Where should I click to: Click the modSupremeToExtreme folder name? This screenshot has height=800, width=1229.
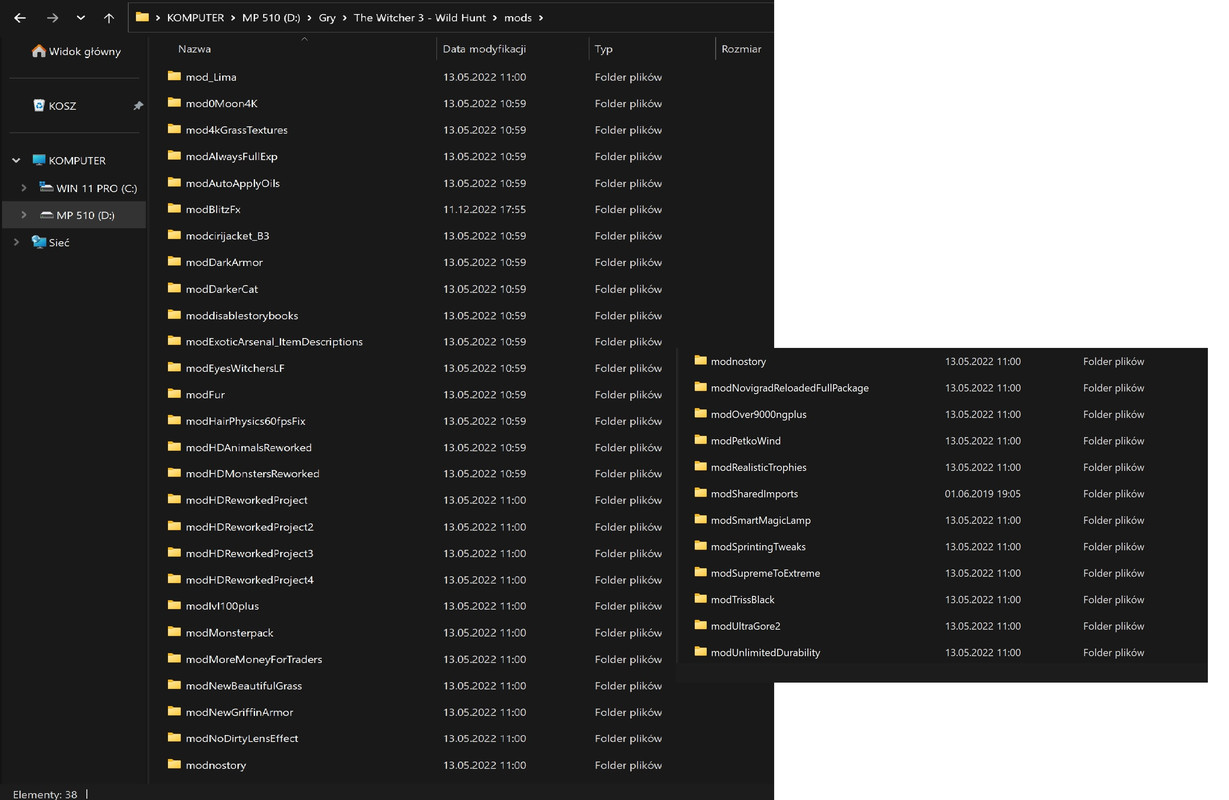[765, 573]
